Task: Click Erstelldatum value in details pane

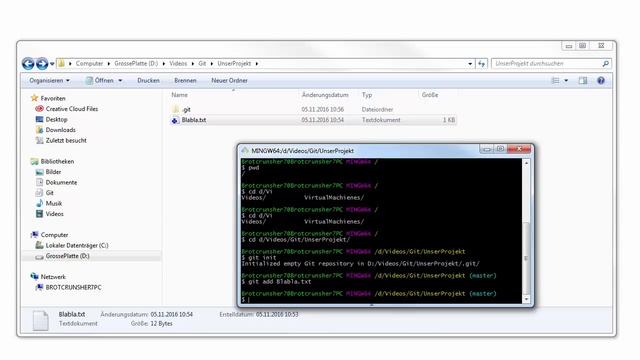Action: (277, 315)
